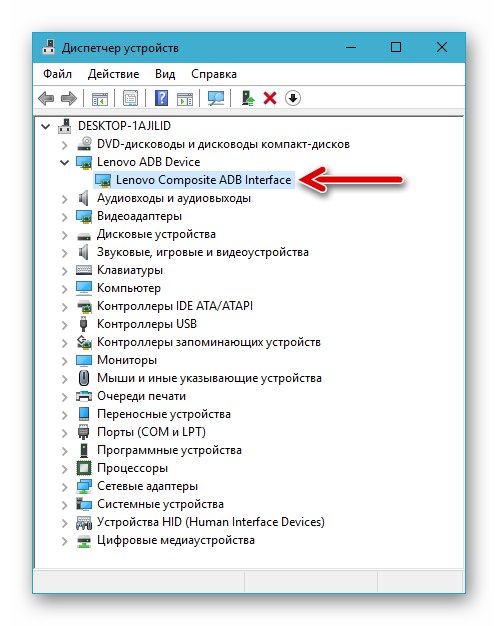Click the Сетевые адаптеры network icon
The height and width of the screenshot is (626, 498).
click(x=84, y=486)
